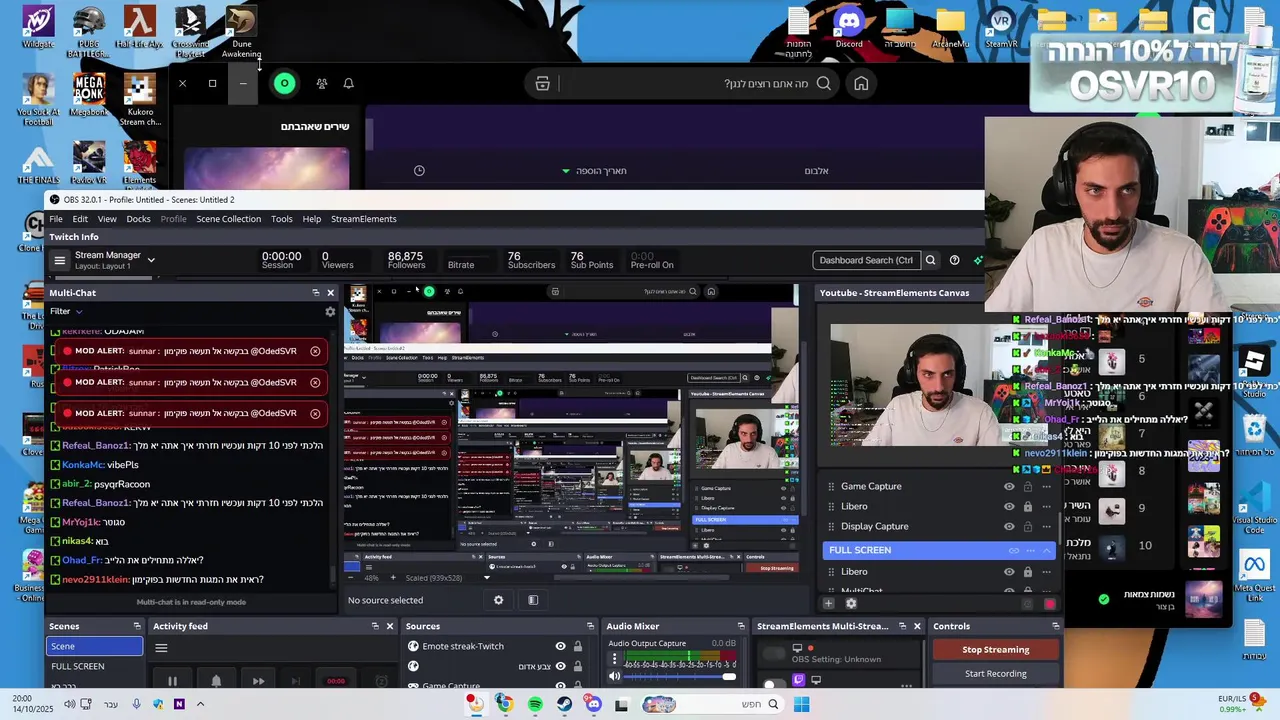Mute alerts with Activity feed bell icon

215,681
